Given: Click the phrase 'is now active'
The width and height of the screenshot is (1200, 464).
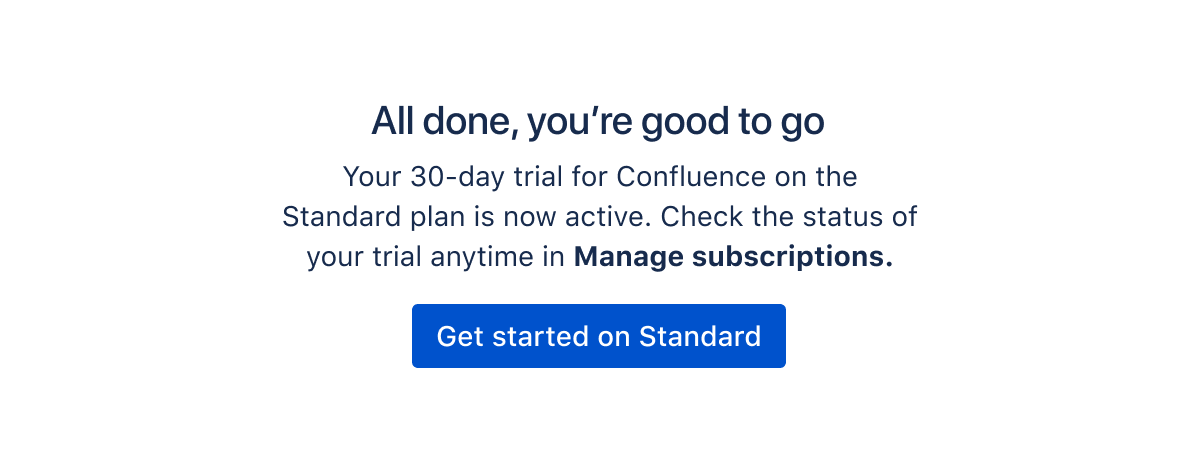Looking at the screenshot, I should [544, 217].
